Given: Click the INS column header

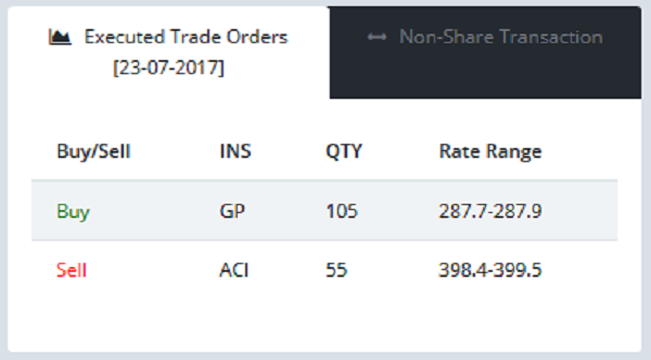Looking at the screenshot, I should point(235,151).
